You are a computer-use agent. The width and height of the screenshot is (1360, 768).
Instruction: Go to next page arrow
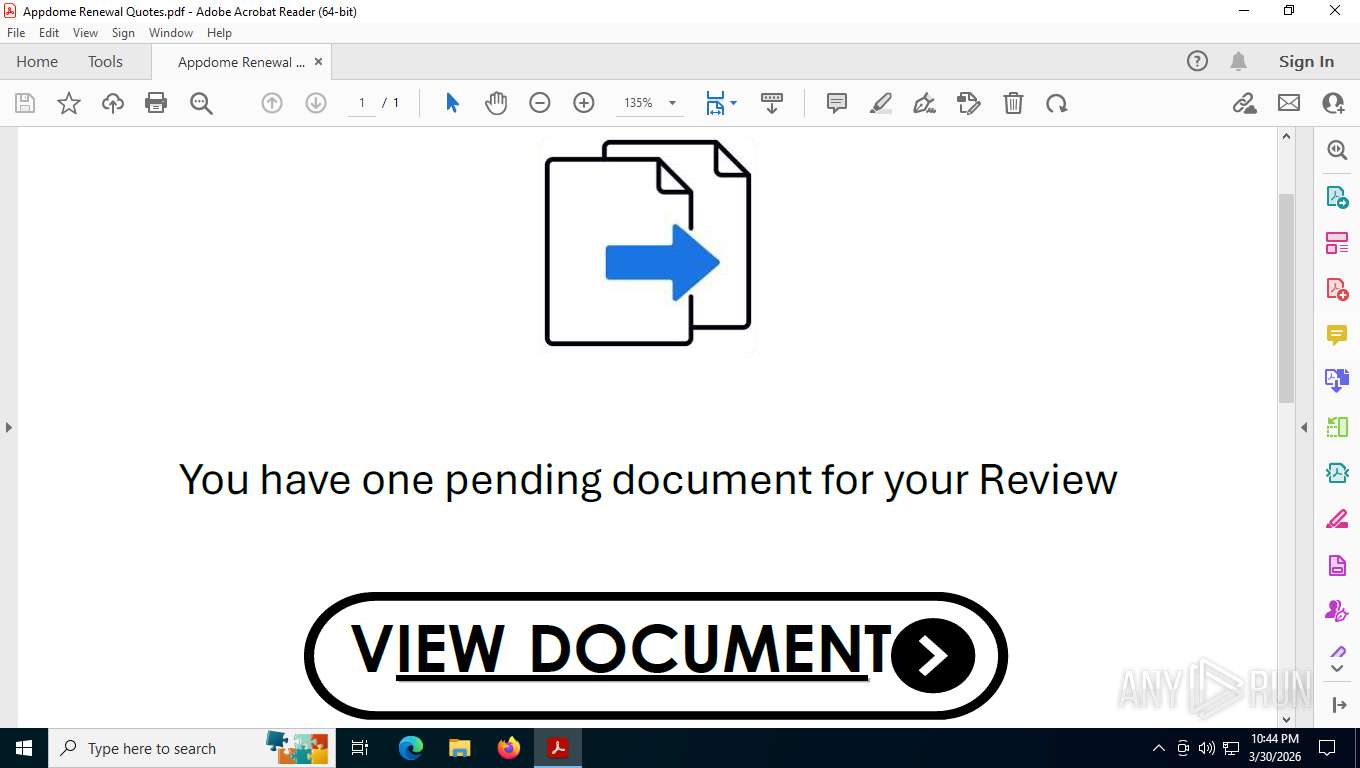click(x=316, y=103)
